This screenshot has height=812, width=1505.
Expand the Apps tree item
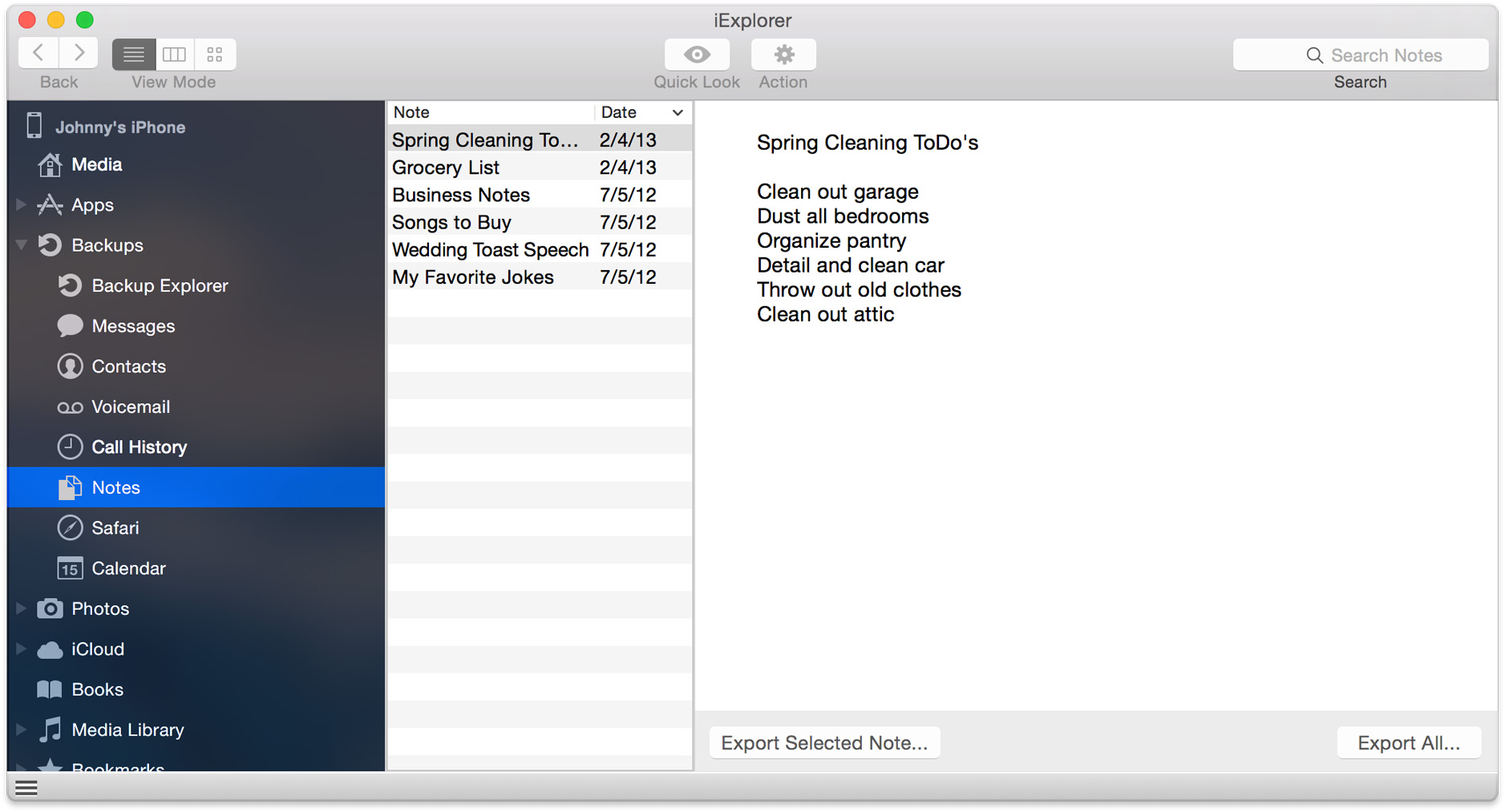point(22,205)
